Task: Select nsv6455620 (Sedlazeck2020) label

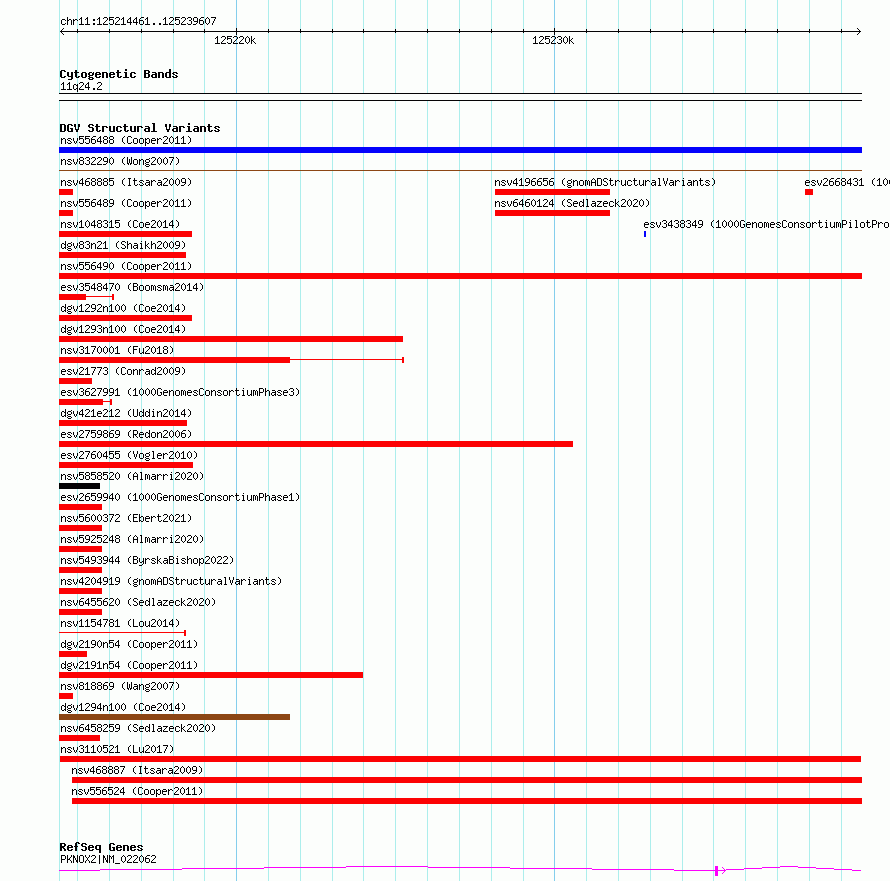Action: 138,602
